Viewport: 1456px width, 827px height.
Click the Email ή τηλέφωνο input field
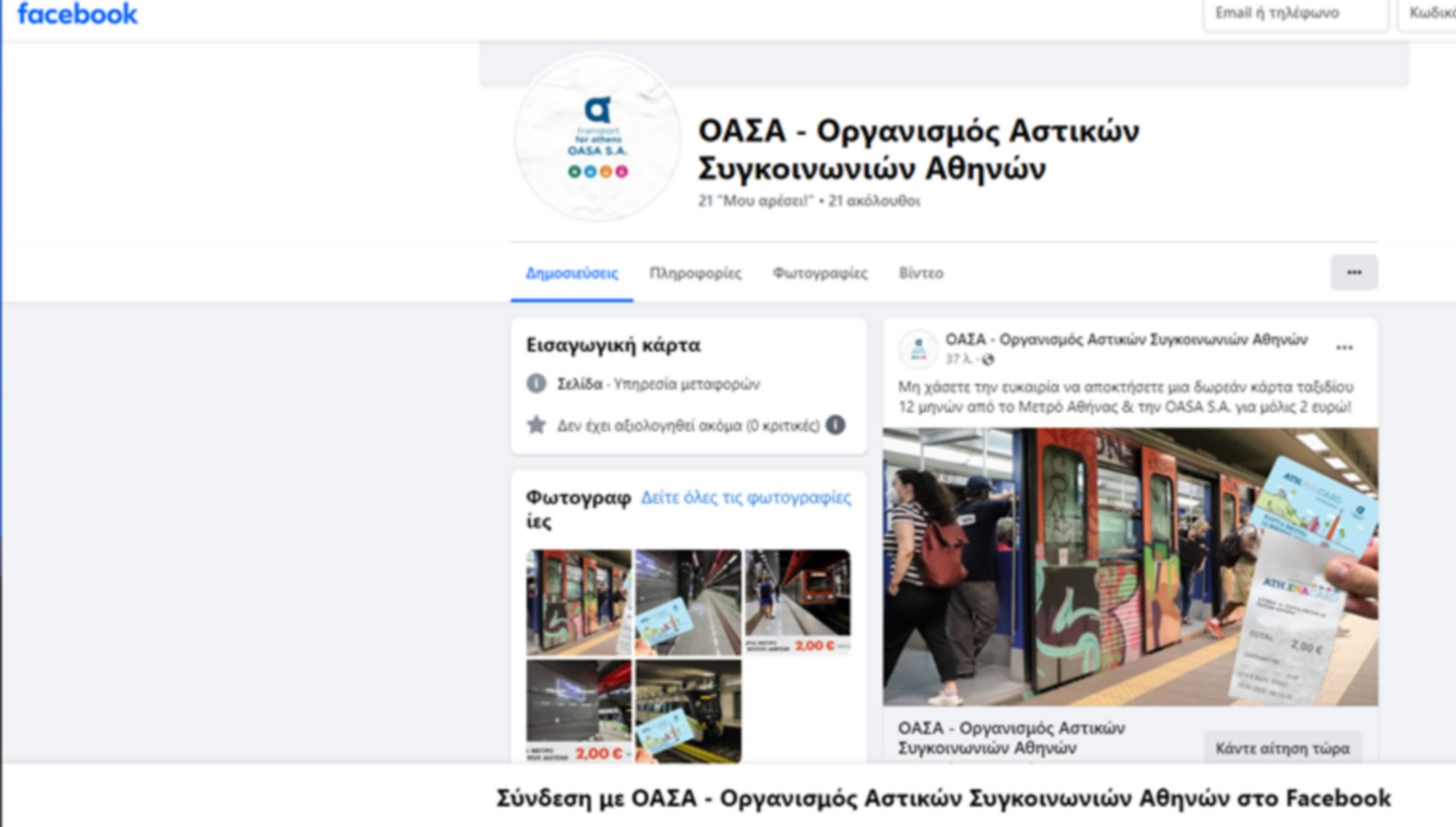pyautogui.click(x=1294, y=15)
